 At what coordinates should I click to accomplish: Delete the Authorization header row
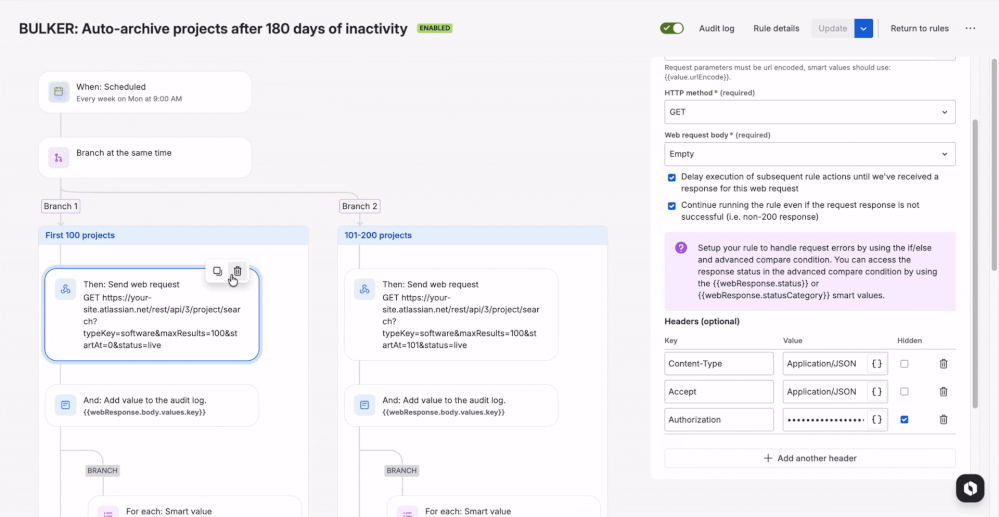(944, 419)
